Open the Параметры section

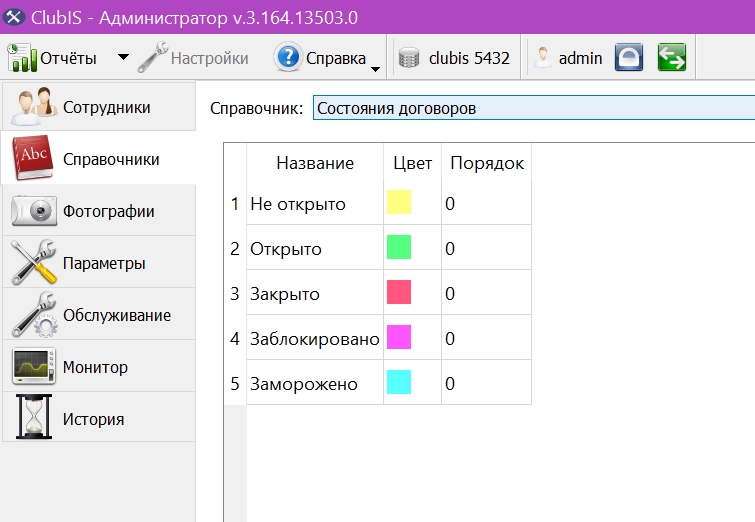[x=99, y=262]
